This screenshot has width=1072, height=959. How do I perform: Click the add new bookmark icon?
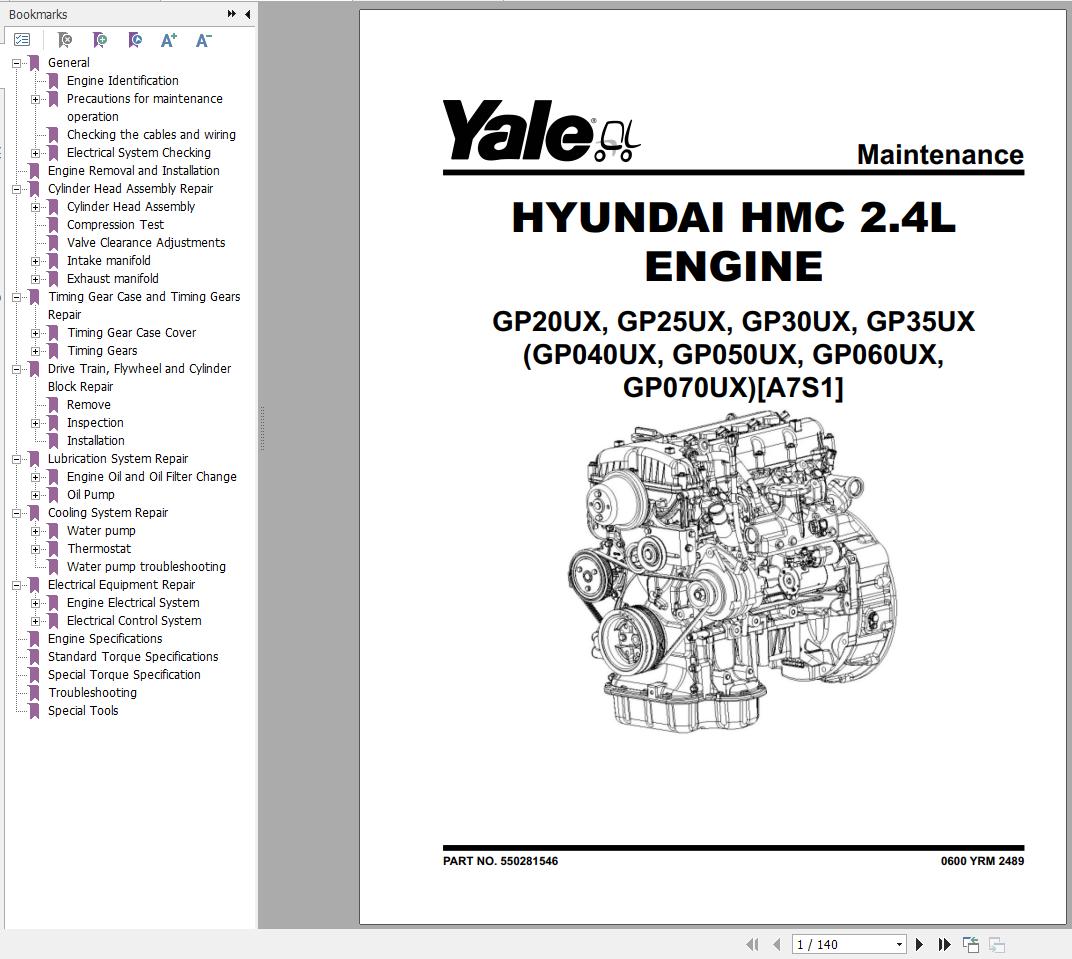[x=100, y=40]
